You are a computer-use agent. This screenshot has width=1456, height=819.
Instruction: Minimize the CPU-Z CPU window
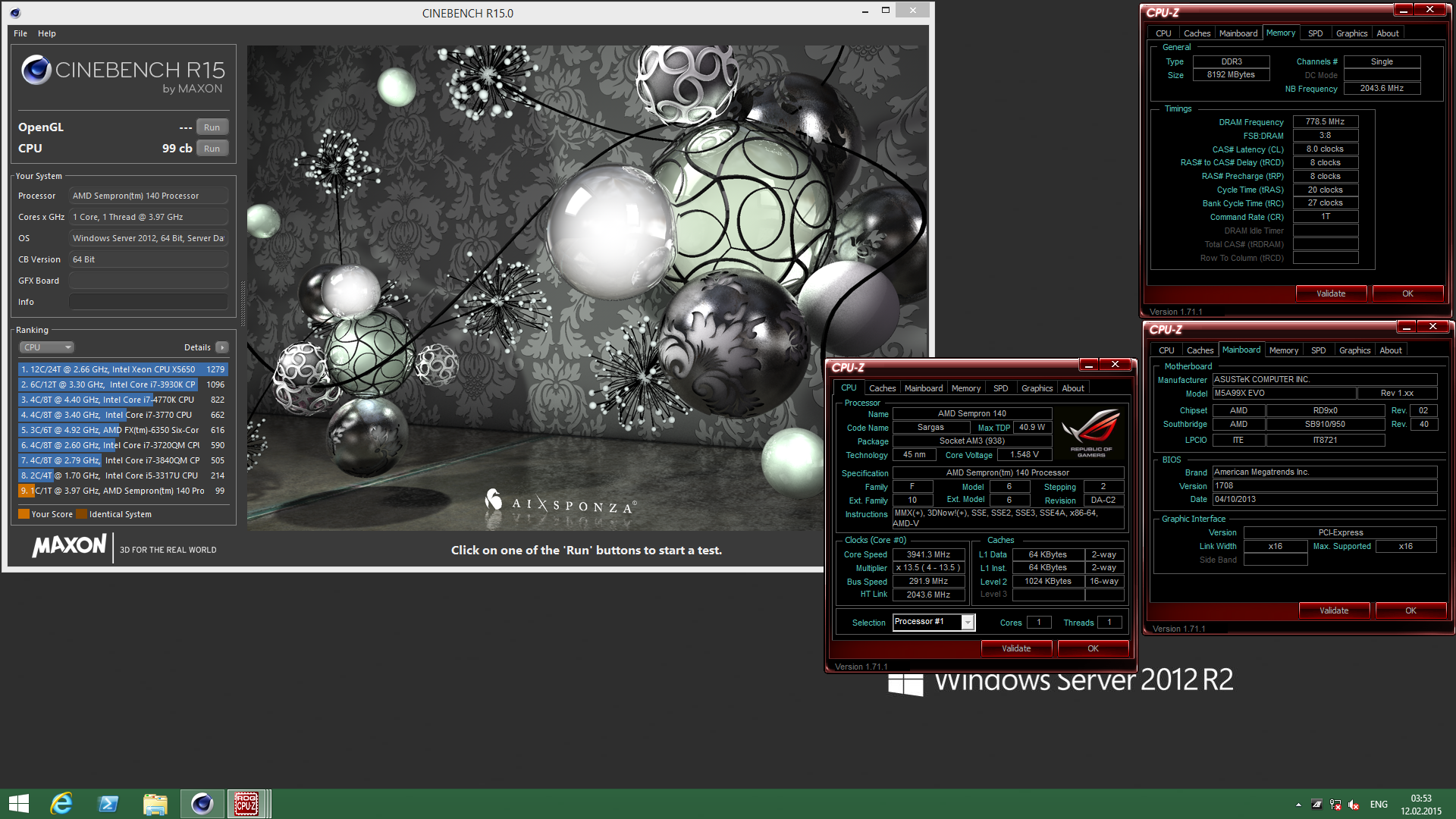[1088, 365]
